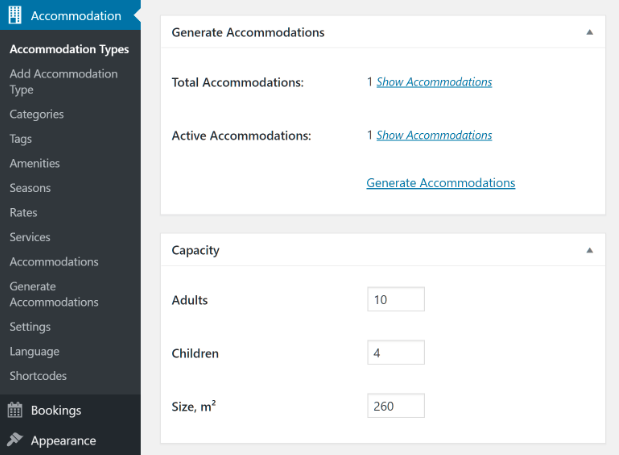Screen dimensions: 619x455
Task: Open Add Accommodation Type submenu item
Action: pyautogui.click(x=63, y=81)
